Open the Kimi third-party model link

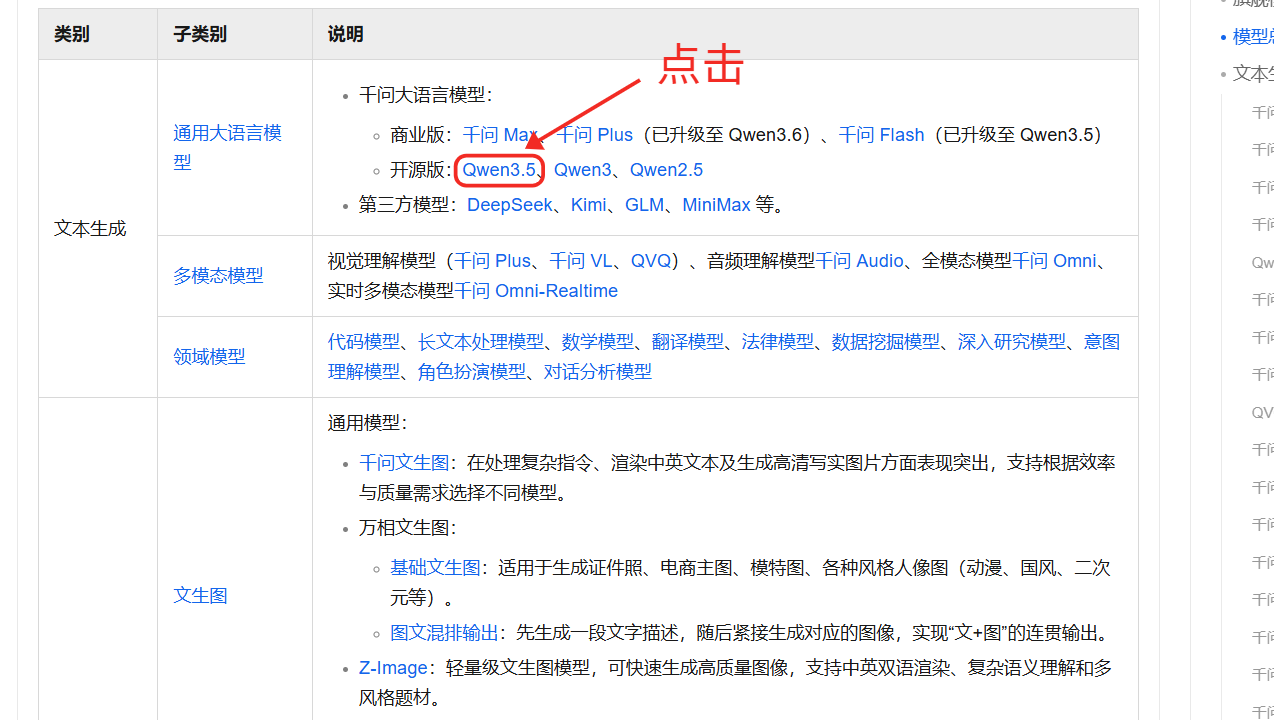click(588, 205)
